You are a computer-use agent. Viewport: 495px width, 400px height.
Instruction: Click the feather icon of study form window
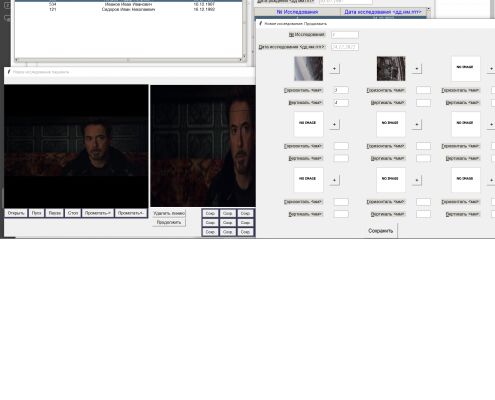pos(261,23)
